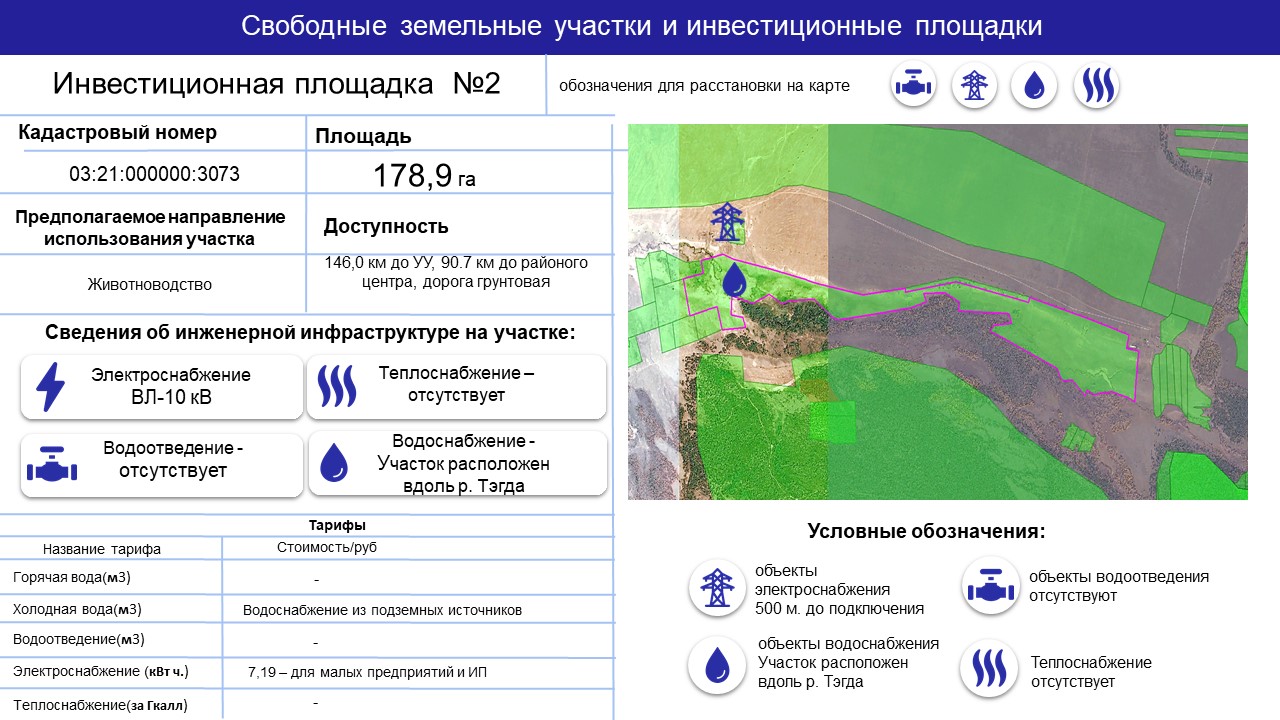
Task: Click legend text объекты электроснабжения 500 м.
Action: [x=840, y=589]
